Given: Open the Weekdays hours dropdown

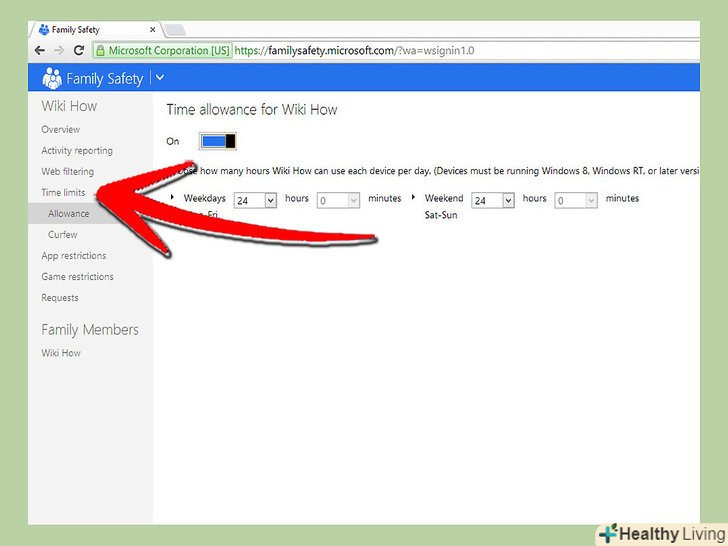Looking at the screenshot, I should coord(255,200).
